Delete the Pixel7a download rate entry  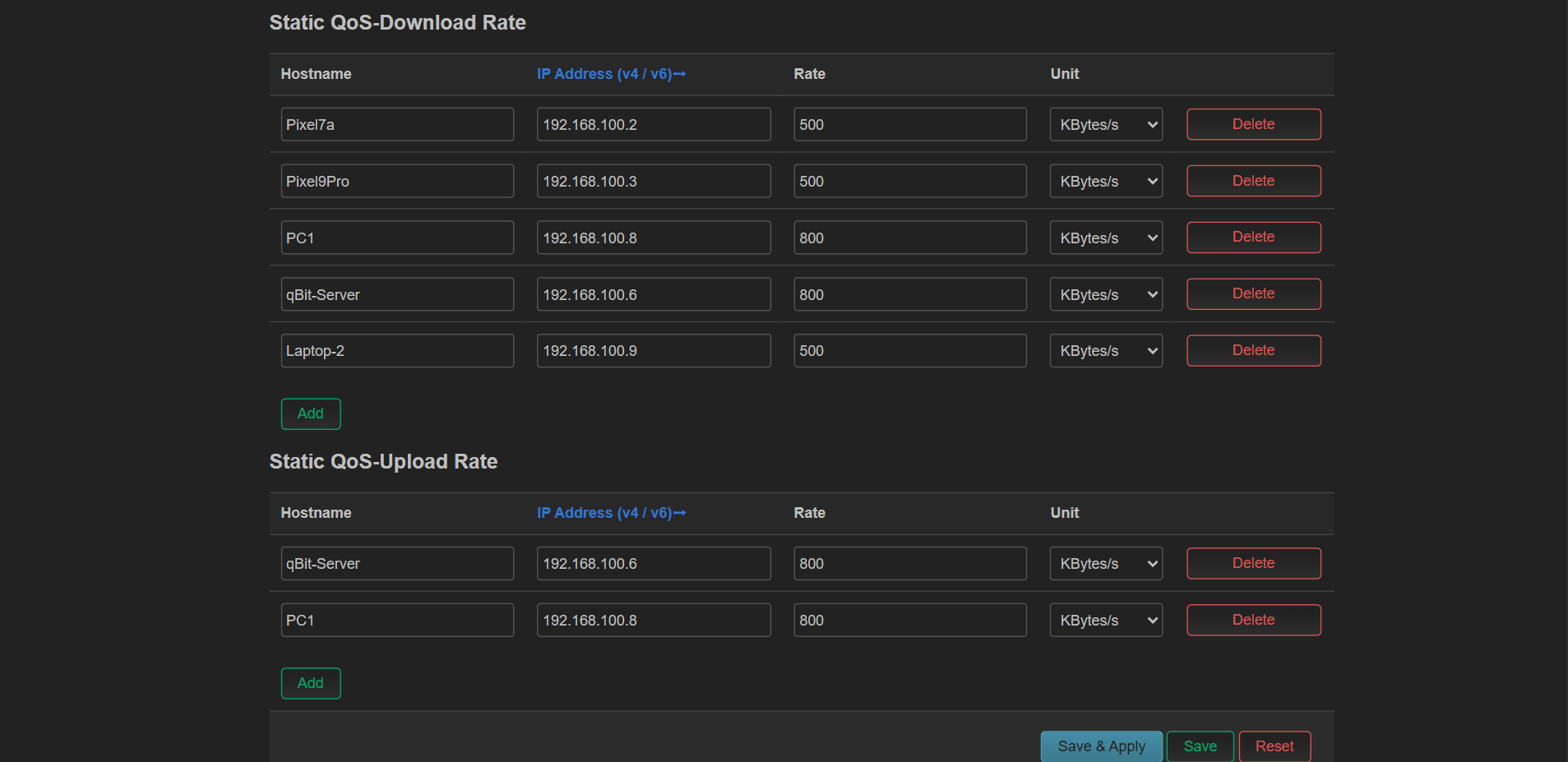point(1253,124)
